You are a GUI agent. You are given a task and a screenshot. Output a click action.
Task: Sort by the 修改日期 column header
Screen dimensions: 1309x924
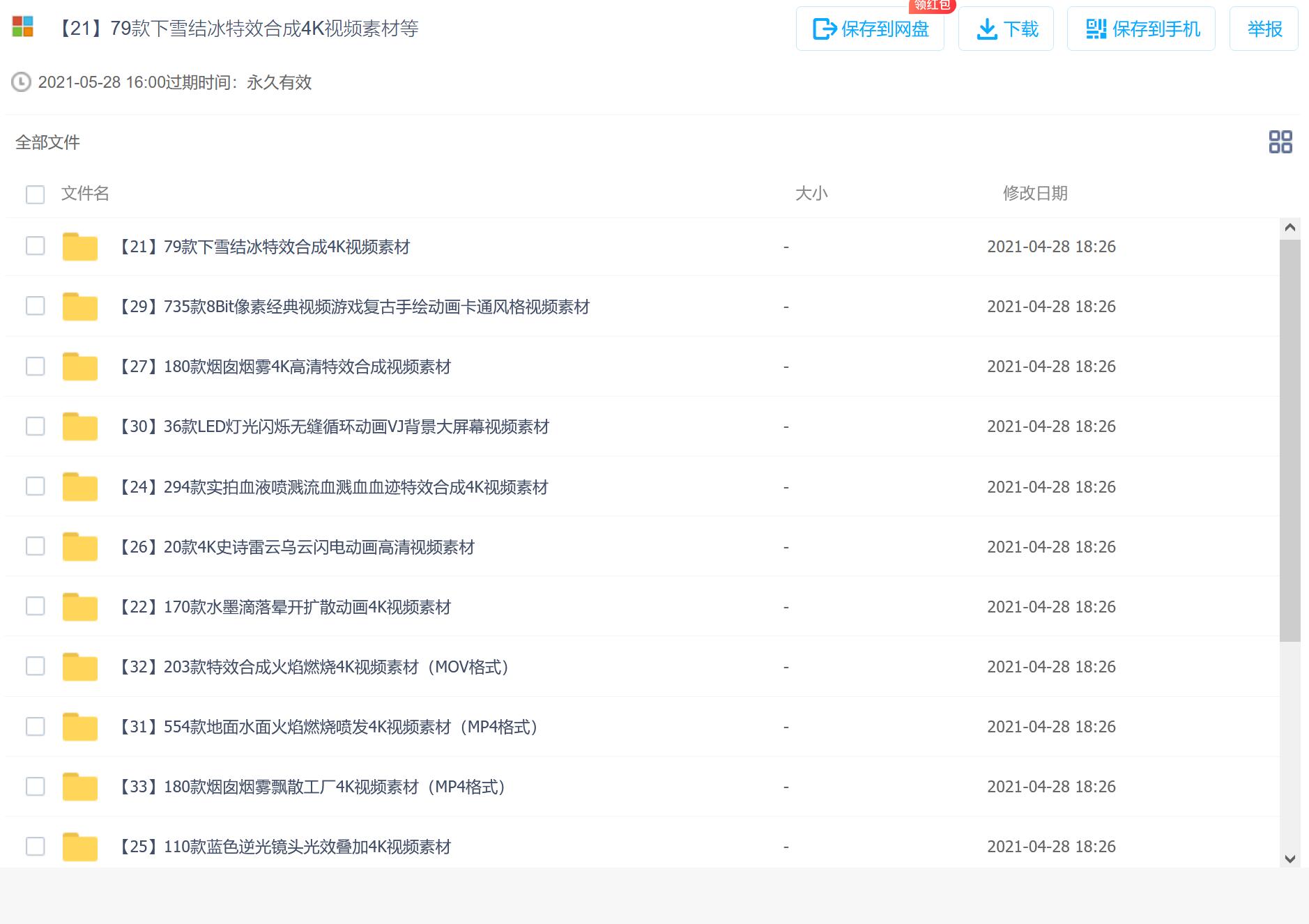tap(1035, 193)
